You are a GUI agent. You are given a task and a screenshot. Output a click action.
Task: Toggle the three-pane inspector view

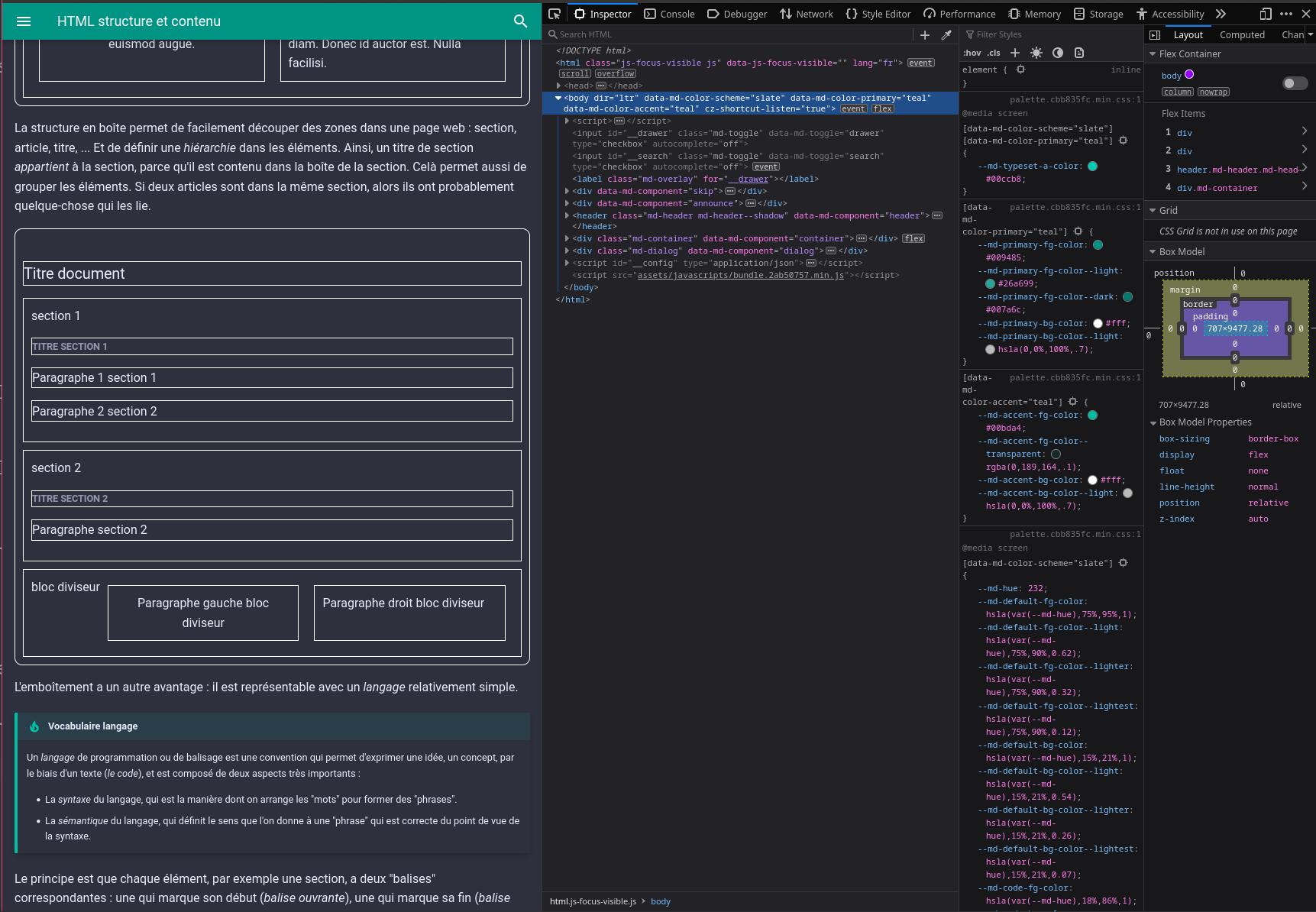pos(1155,34)
